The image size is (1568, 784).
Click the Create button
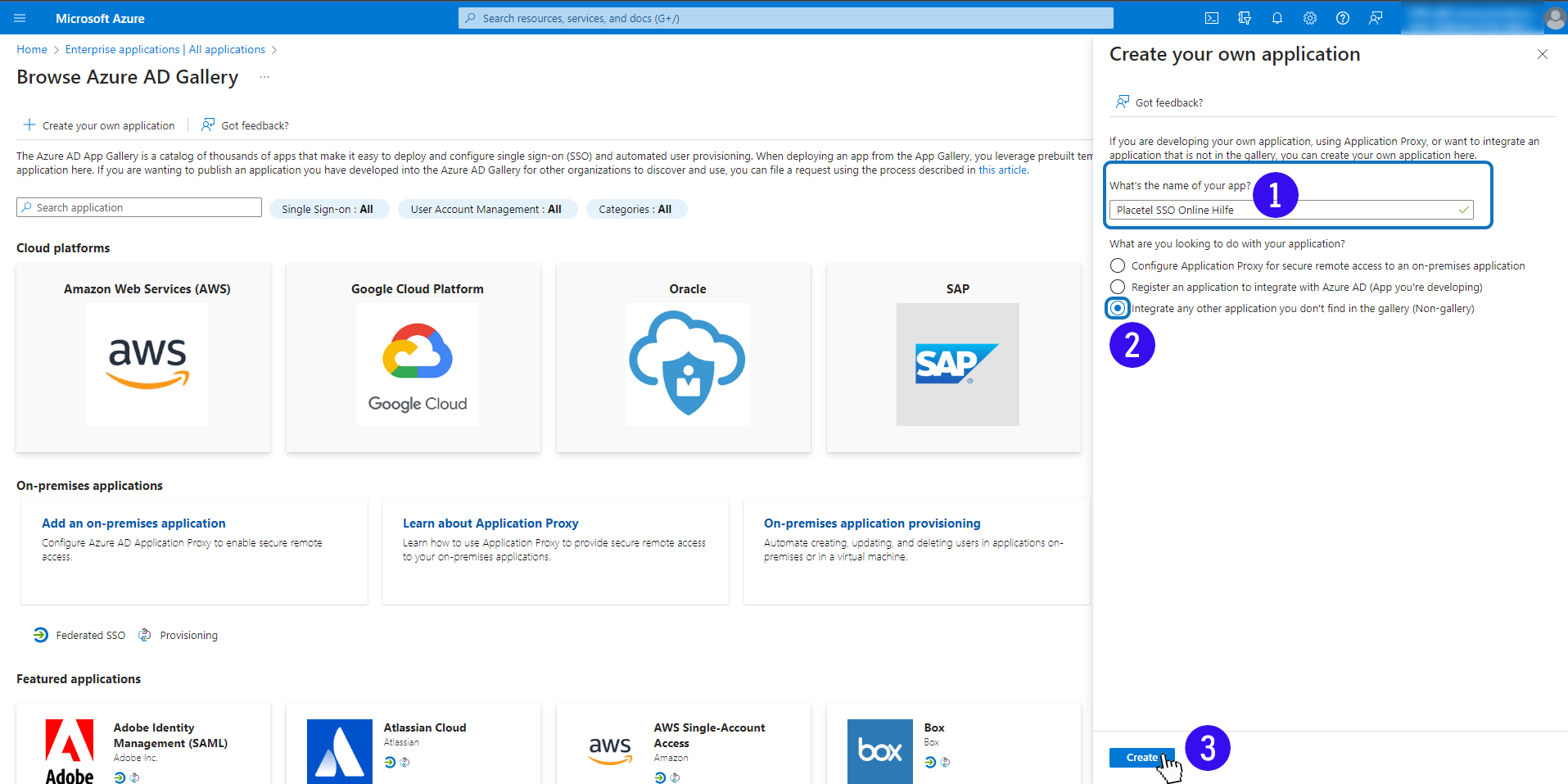(x=1142, y=758)
